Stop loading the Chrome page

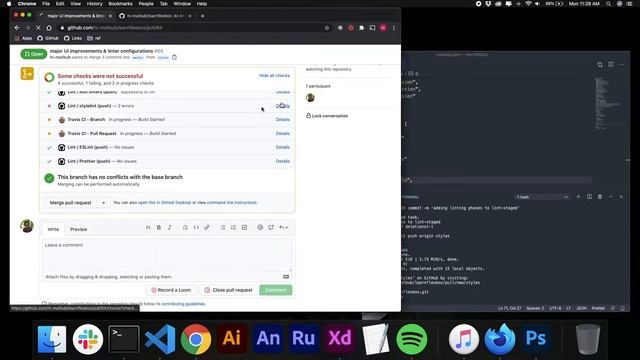(x=38, y=28)
